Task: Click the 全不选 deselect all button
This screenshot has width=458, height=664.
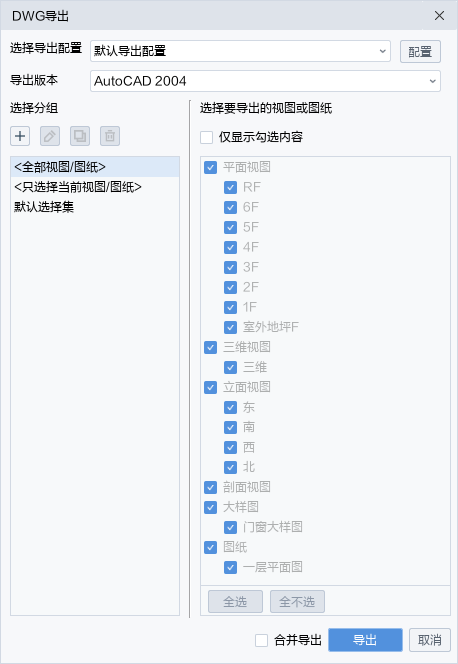Action: point(297,601)
